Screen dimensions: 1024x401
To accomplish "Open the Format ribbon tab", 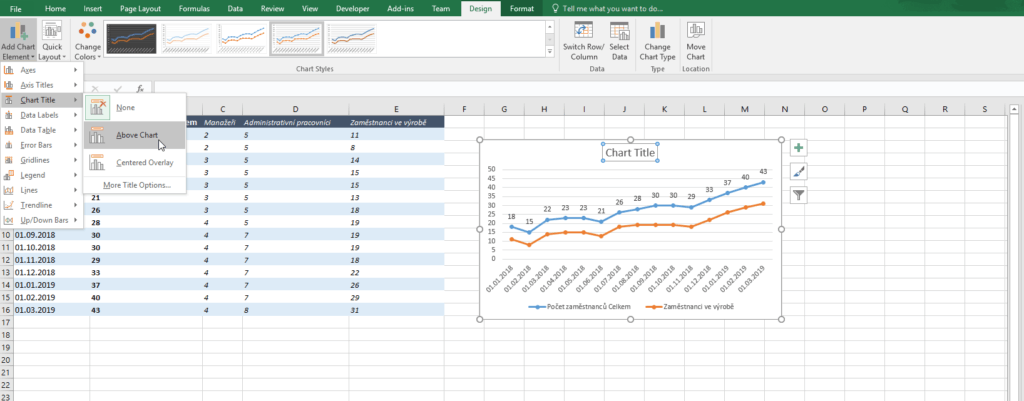I will (520, 8).
